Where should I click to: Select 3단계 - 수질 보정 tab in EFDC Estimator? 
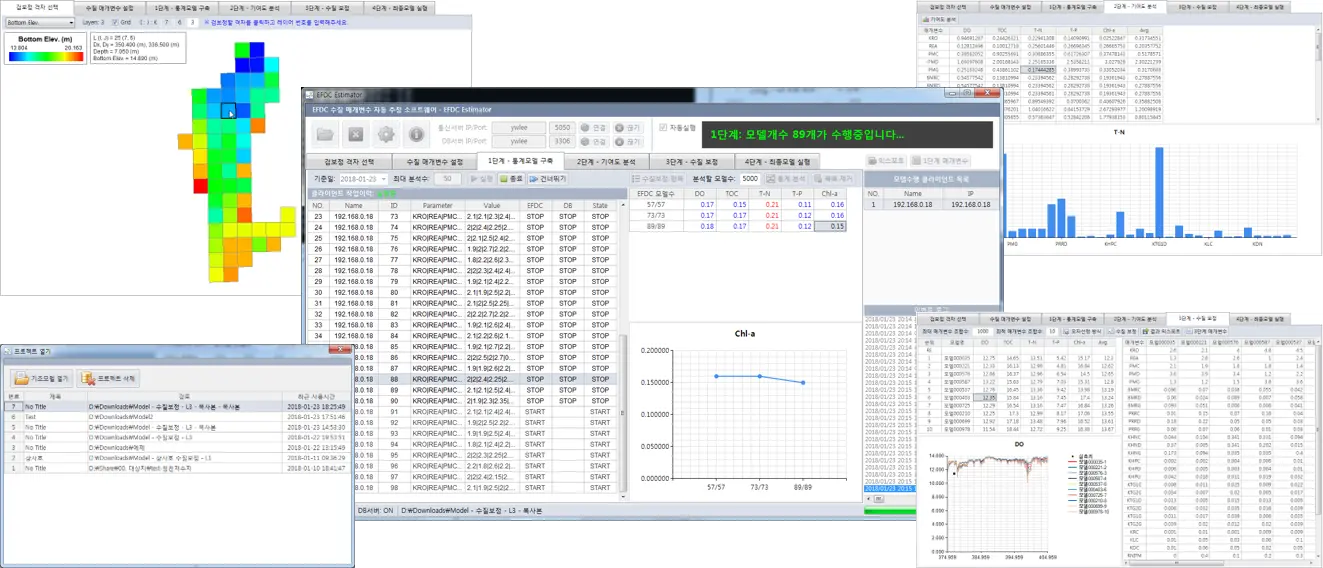click(693, 161)
